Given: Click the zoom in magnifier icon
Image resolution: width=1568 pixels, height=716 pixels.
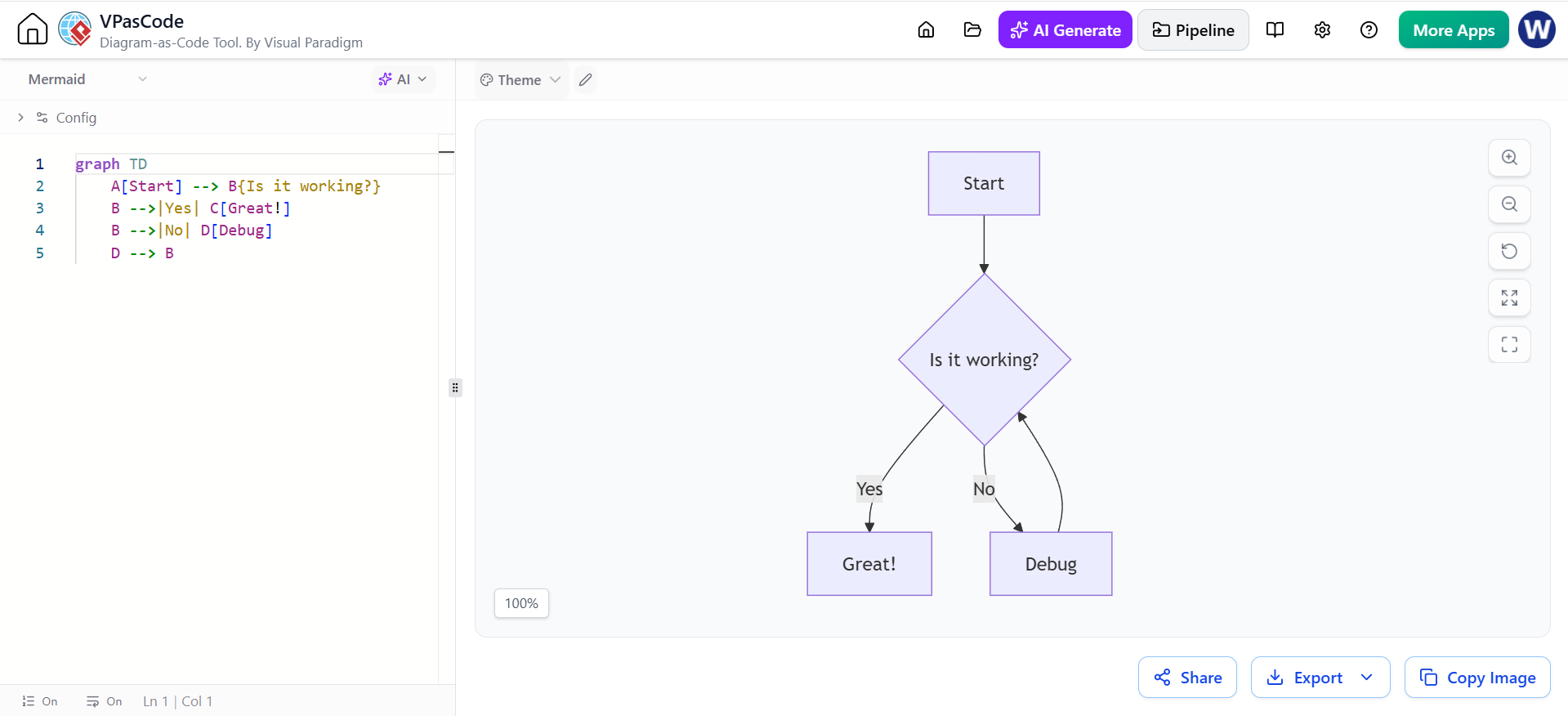Looking at the screenshot, I should [x=1509, y=158].
